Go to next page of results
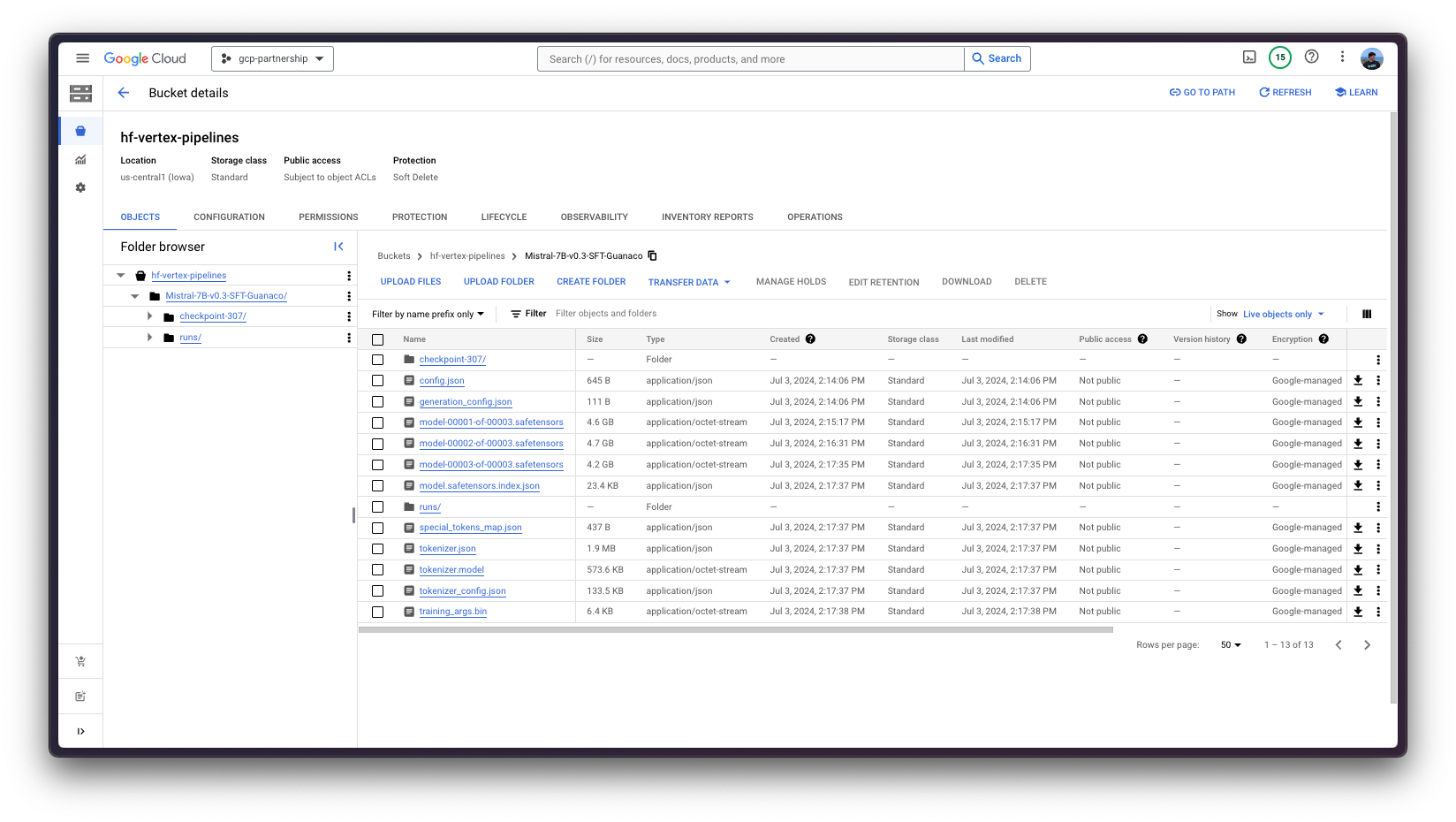1456x822 pixels. [x=1367, y=645]
